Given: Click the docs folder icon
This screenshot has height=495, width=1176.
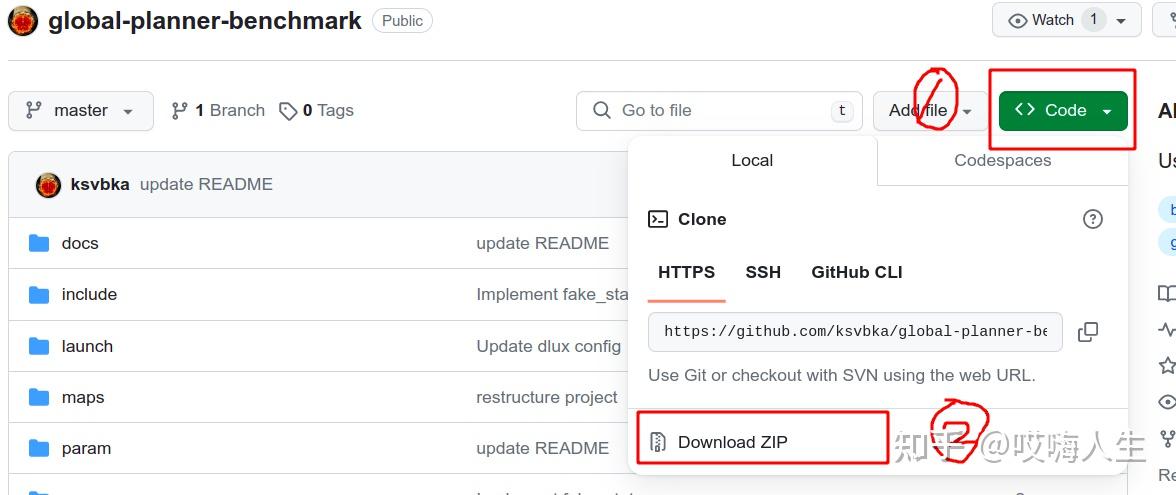Looking at the screenshot, I should 39,243.
